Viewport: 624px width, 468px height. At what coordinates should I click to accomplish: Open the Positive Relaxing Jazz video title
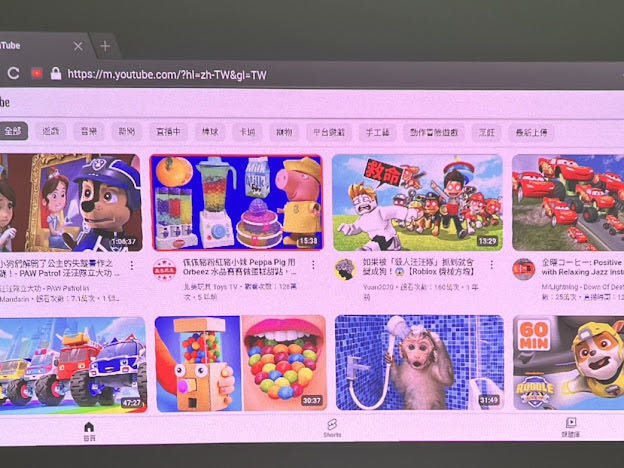[x=583, y=267]
